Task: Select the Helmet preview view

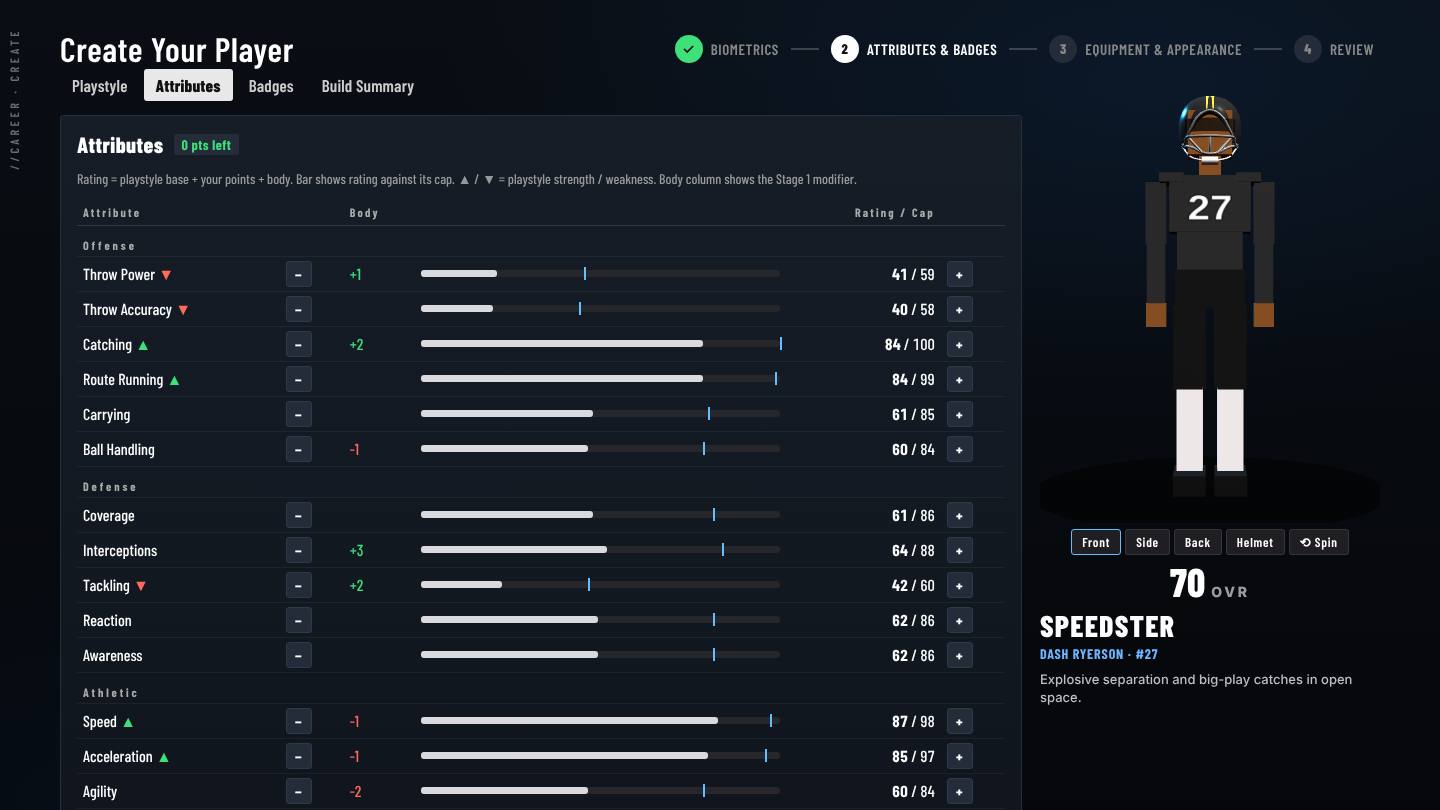Action: click(x=1255, y=542)
